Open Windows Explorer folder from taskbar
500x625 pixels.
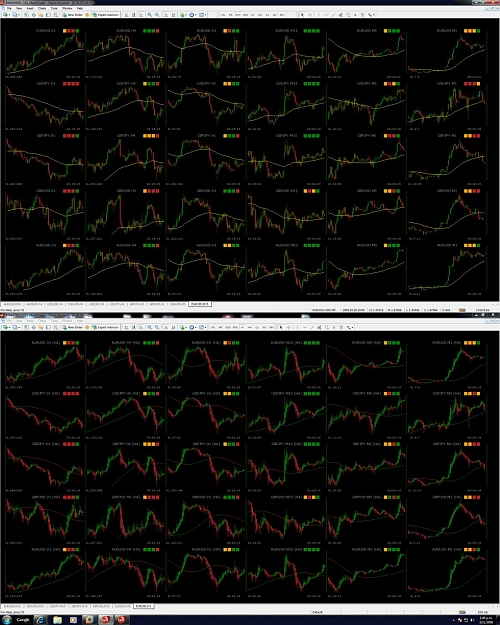(57, 620)
